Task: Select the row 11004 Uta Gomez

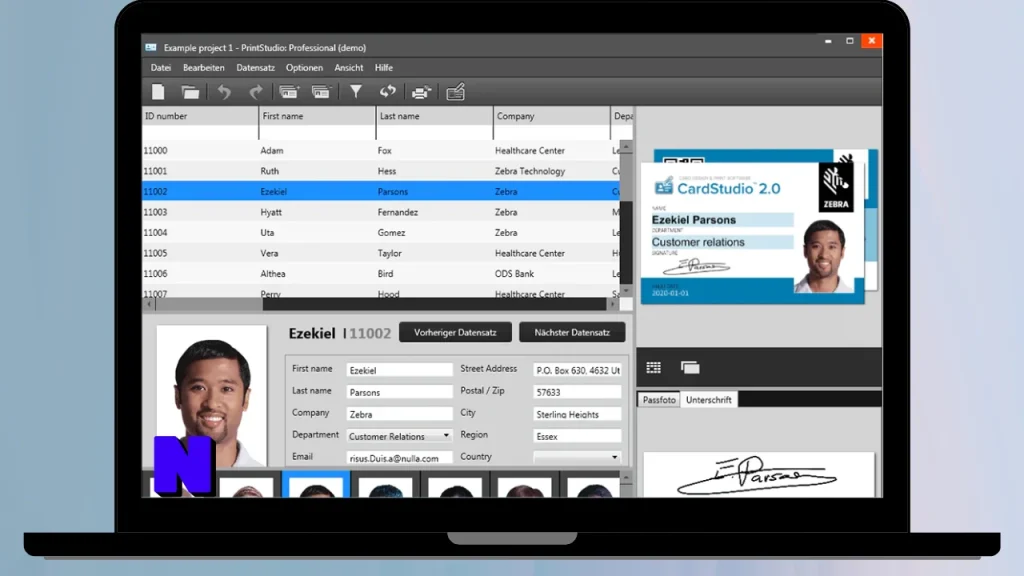Action: 381,232
